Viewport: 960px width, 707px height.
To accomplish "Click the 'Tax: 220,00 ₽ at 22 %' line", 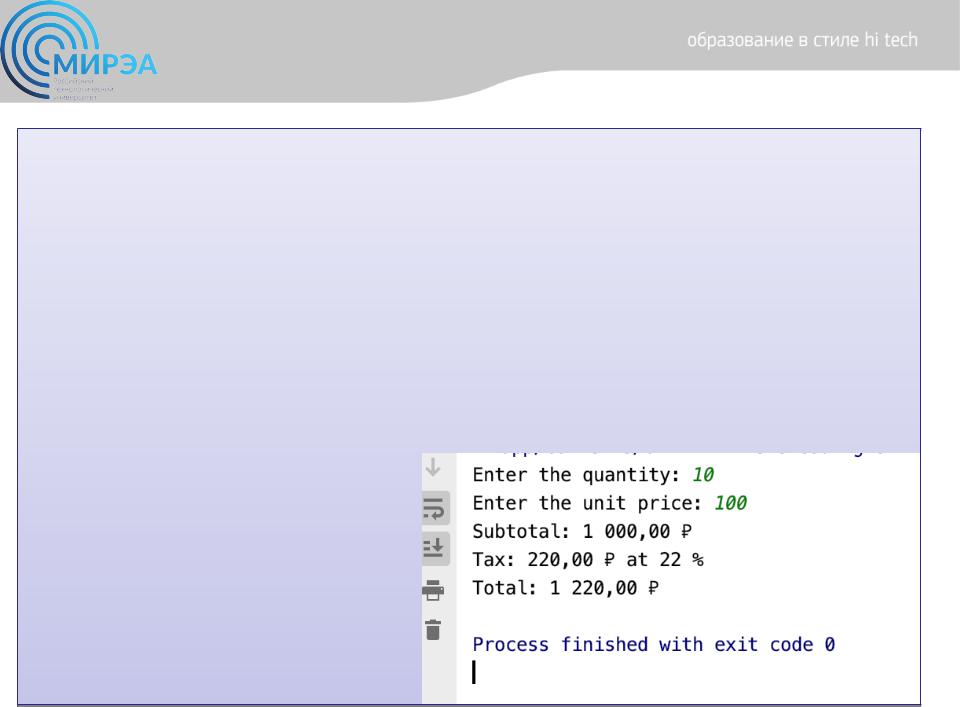I will coord(588,559).
